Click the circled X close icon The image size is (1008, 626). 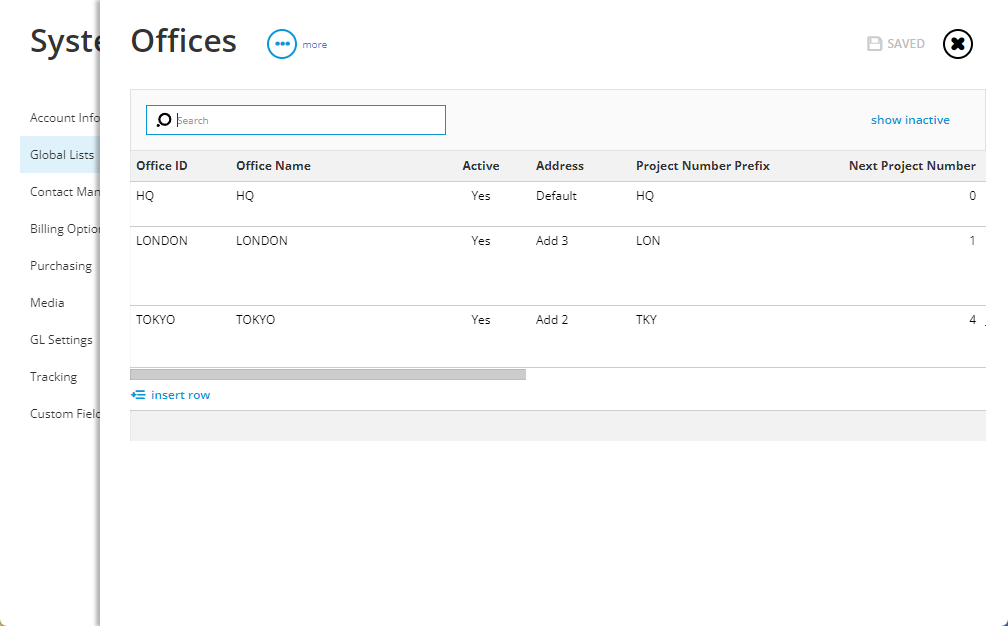[957, 43]
